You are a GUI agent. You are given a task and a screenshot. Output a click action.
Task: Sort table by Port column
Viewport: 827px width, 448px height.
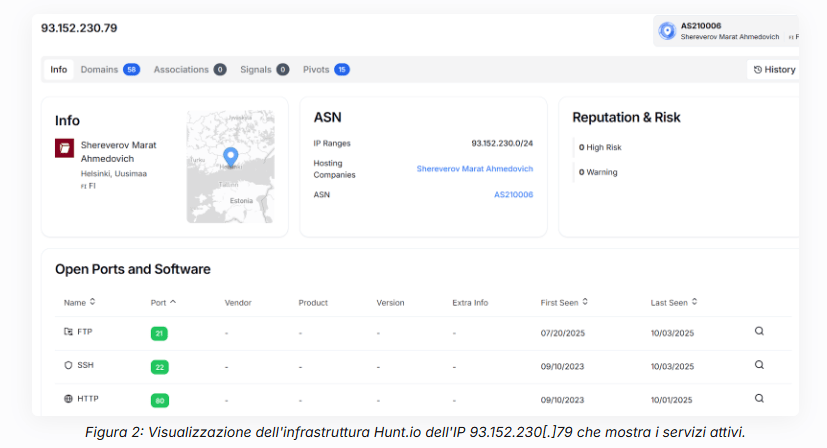pos(163,301)
